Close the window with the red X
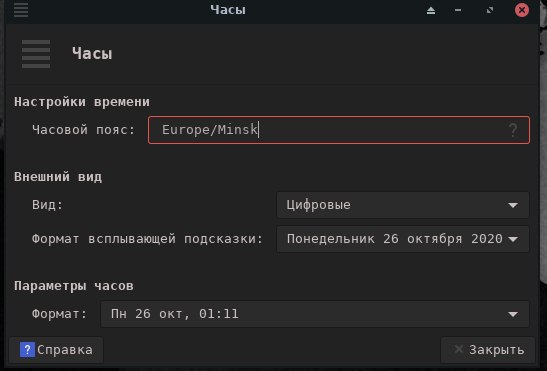This screenshot has width=547, height=371. (x=522, y=10)
